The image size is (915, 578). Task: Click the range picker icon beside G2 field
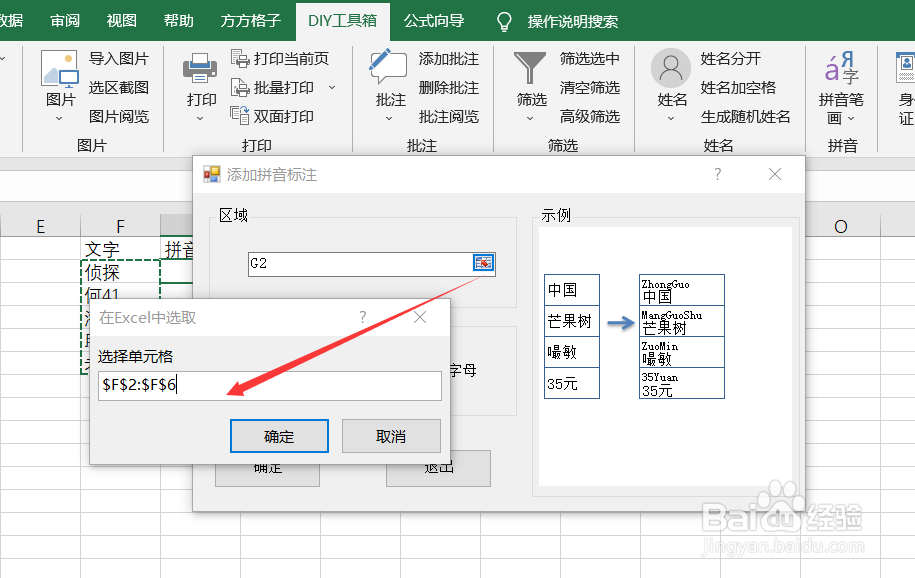[483, 263]
